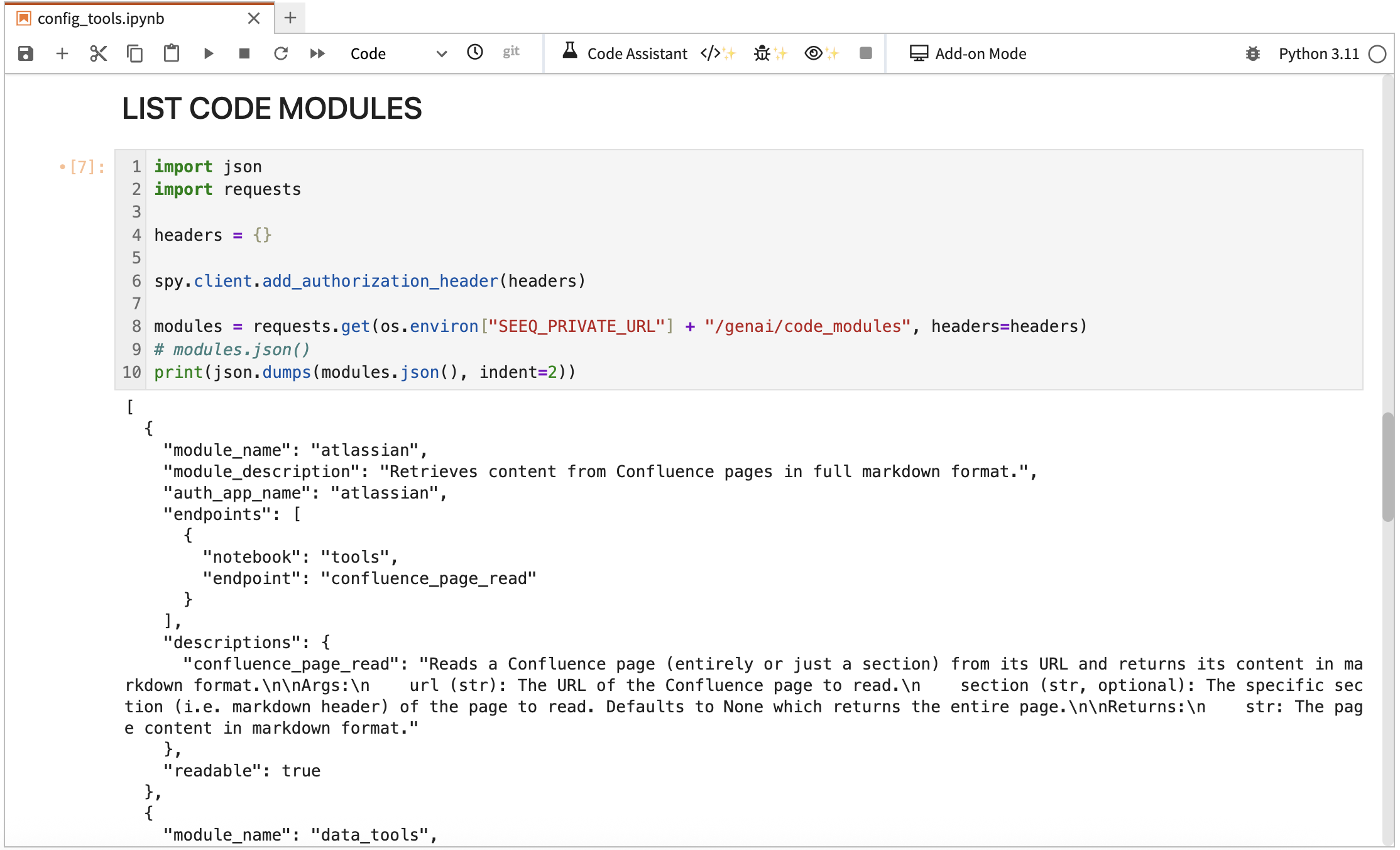1400x850 pixels.
Task: Cut the selected cell
Action: tap(99, 53)
